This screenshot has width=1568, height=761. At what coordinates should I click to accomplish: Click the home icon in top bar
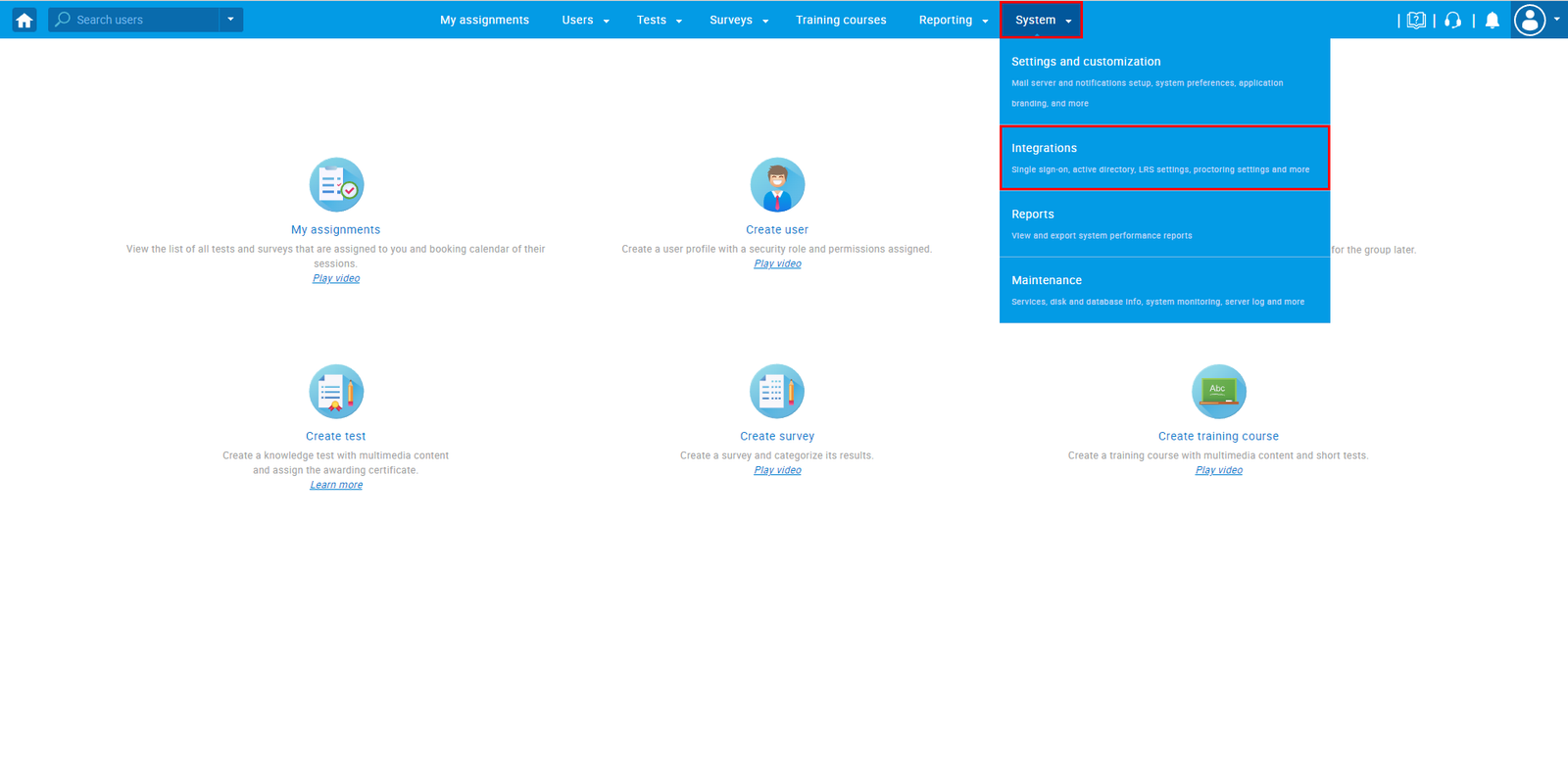click(x=24, y=20)
